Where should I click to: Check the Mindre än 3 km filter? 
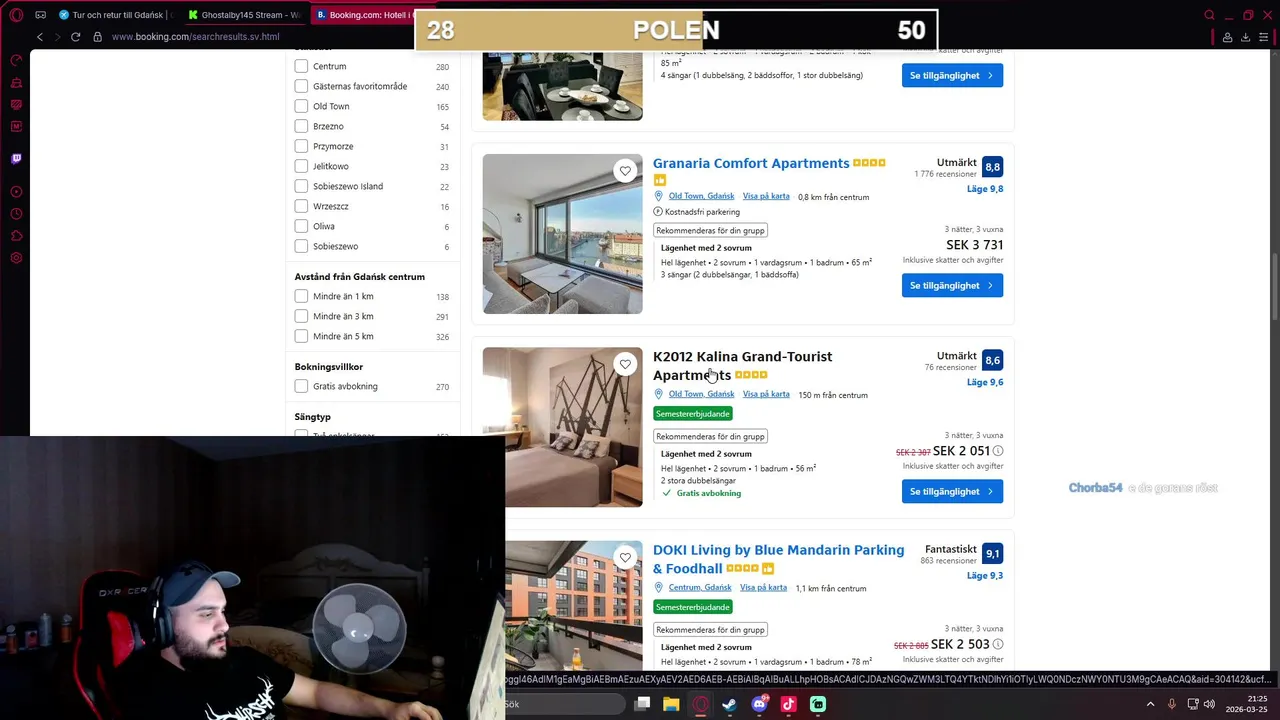click(301, 316)
